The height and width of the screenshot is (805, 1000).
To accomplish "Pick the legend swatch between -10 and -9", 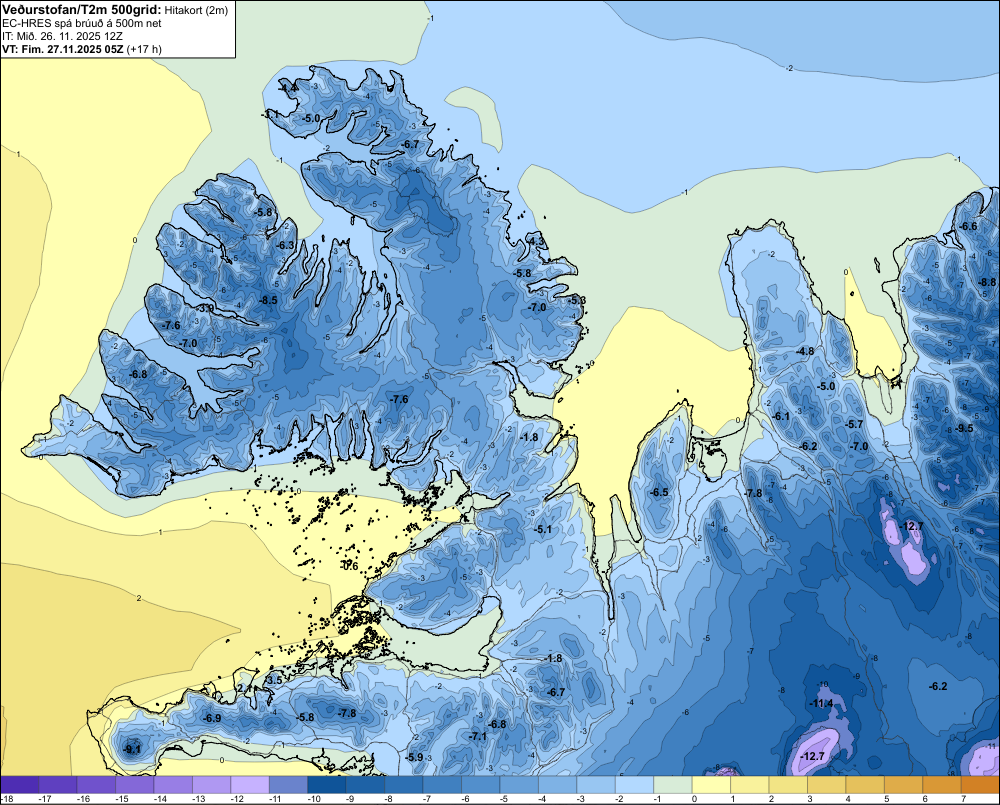I will click(327, 785).
